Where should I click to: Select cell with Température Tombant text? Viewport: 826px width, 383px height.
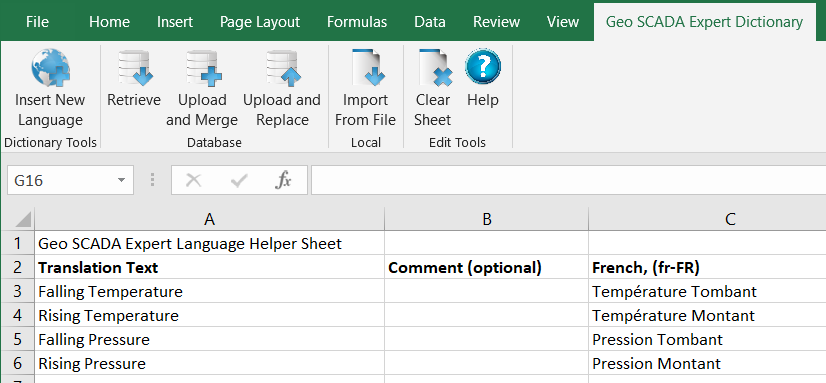pos(707,291)
